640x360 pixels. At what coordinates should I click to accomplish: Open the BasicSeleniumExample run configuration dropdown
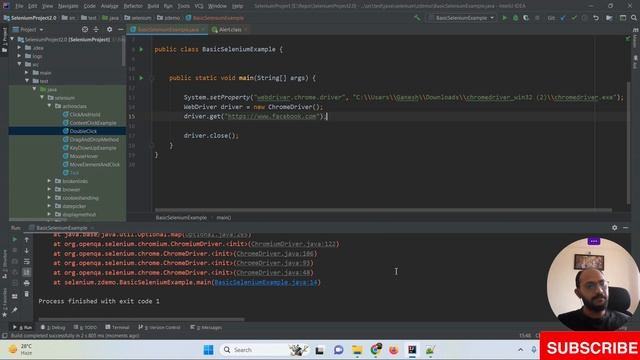(462, 18)
